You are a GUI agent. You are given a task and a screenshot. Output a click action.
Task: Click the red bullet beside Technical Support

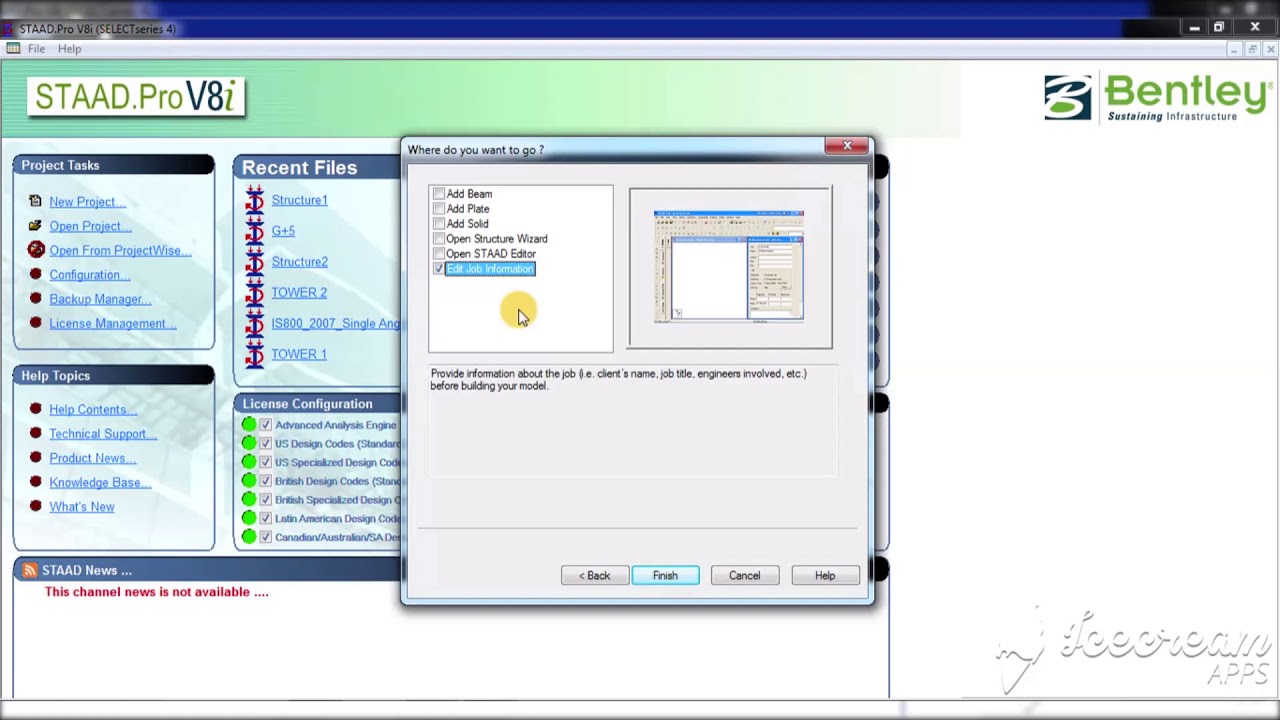click(x=36, y=433)
